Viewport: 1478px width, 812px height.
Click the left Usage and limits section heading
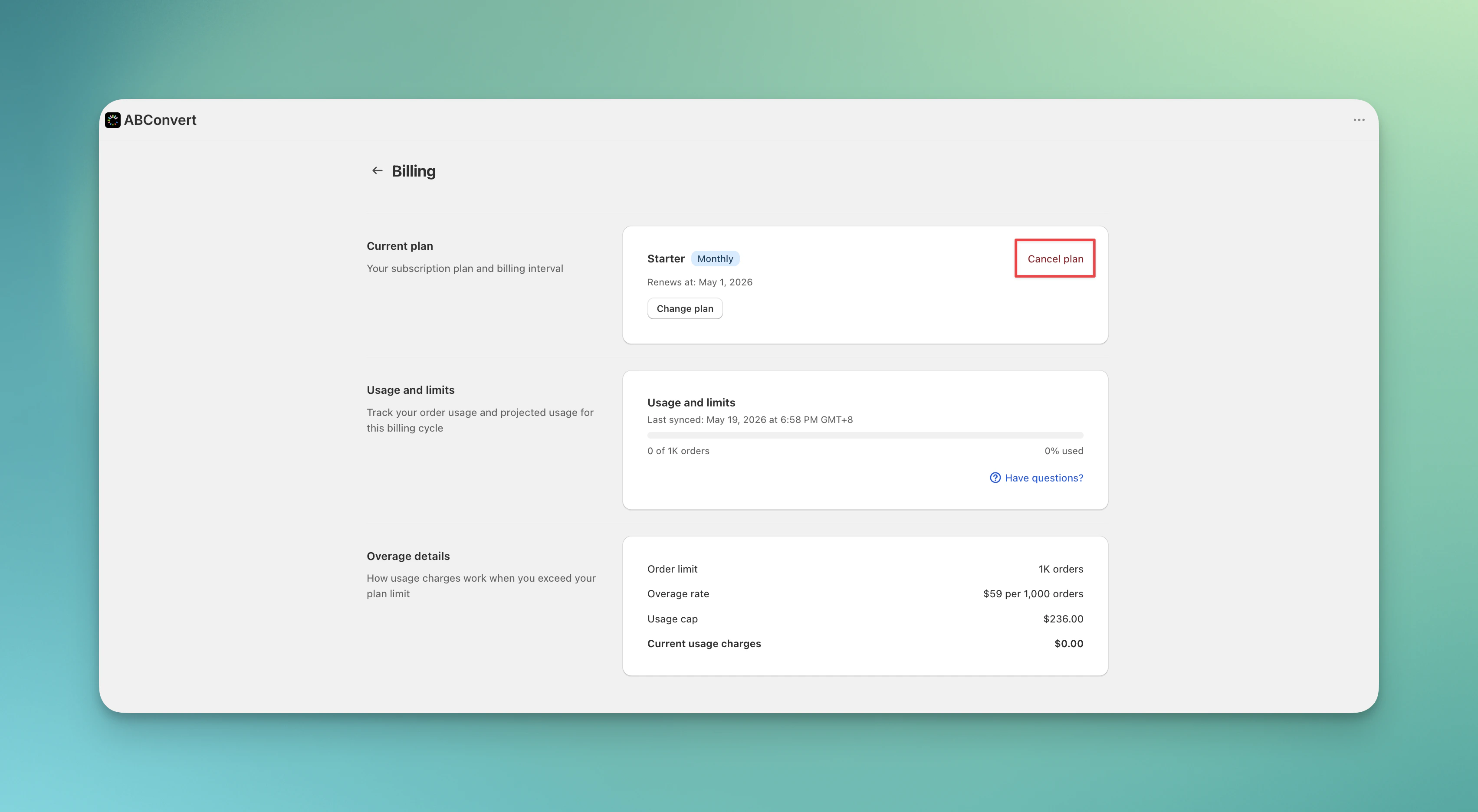coord(410,390)
